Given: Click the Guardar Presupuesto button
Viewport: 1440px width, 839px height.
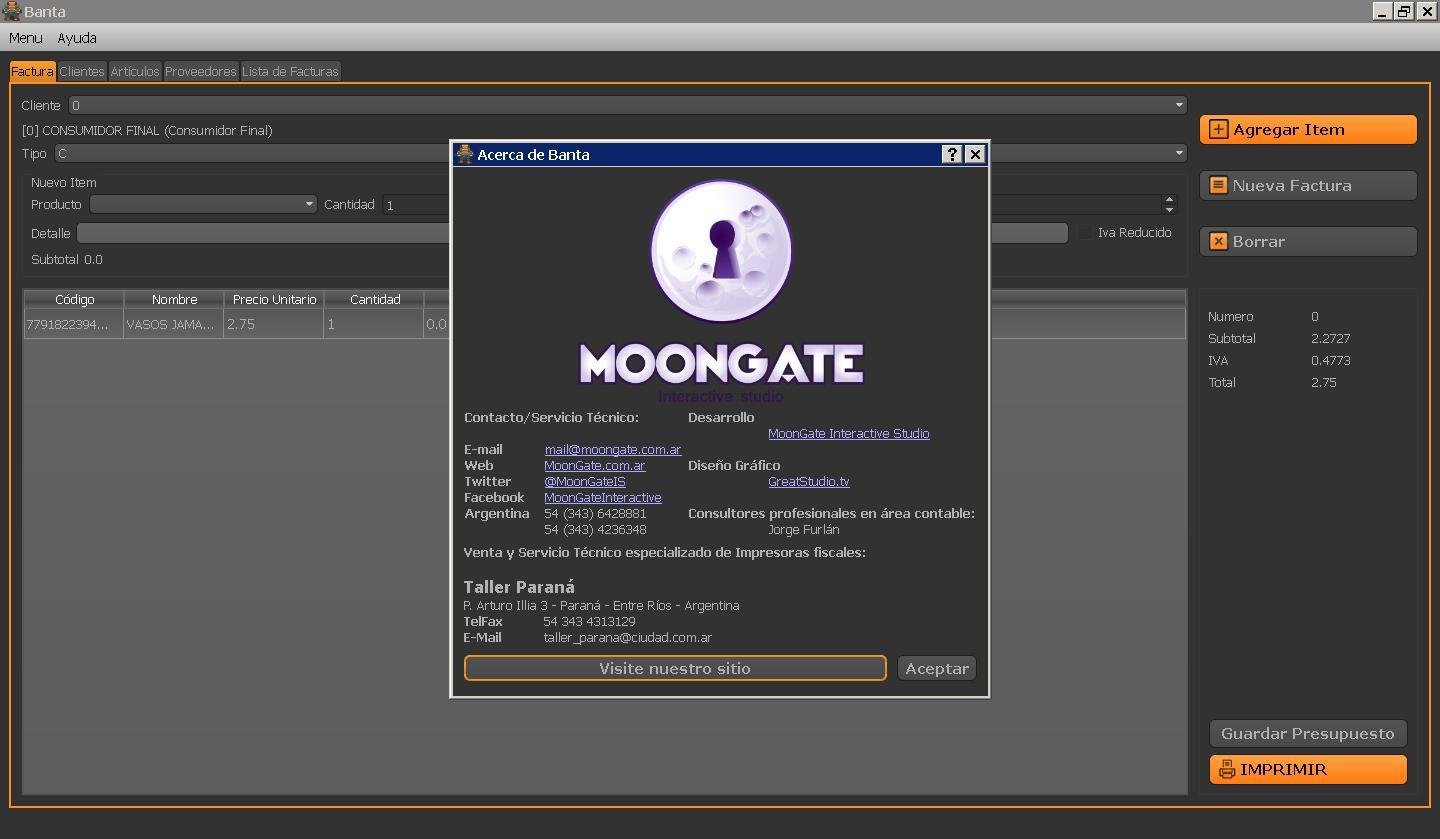Looking at the screenshot, I should pos(1307,733).
